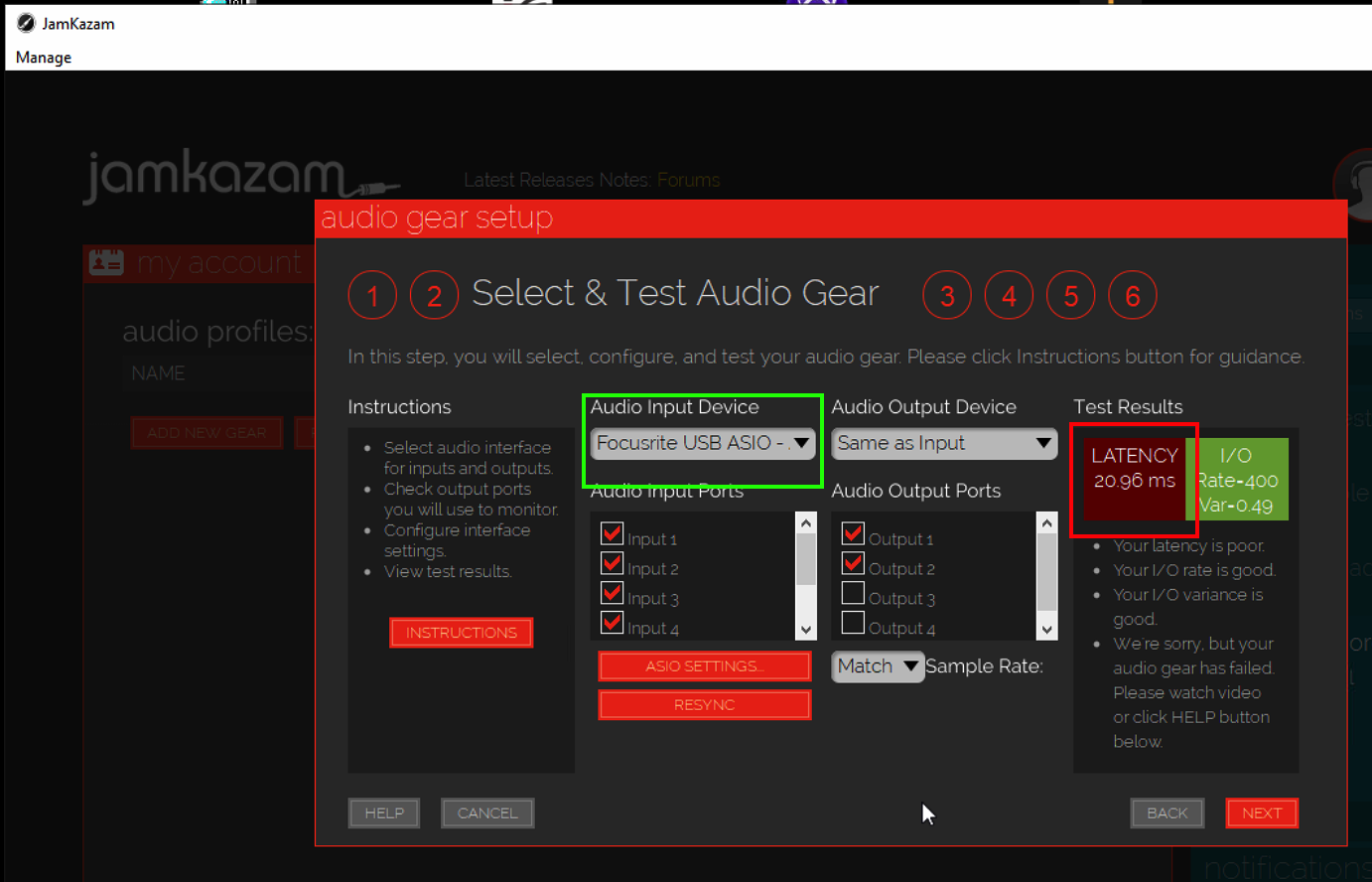Open the Match sample rate dropdown
This screenshot has width=1372, height=882.
point(878,666)
